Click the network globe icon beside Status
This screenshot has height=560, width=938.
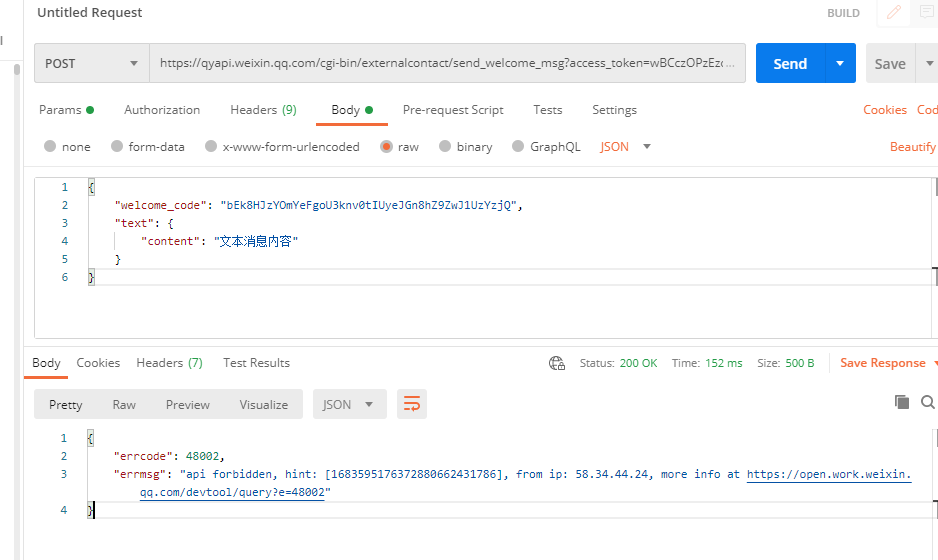coord(557,363)
